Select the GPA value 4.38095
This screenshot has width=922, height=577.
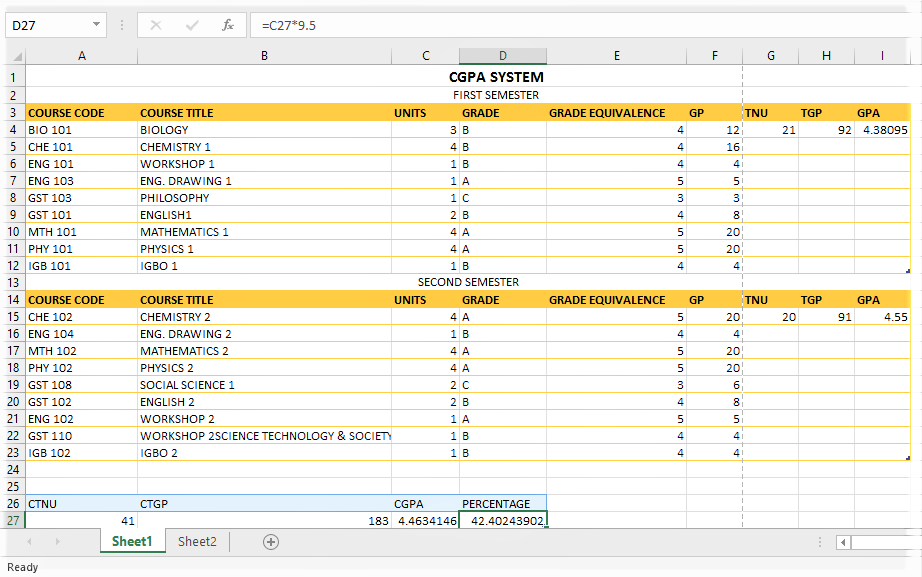click(882, 130)
